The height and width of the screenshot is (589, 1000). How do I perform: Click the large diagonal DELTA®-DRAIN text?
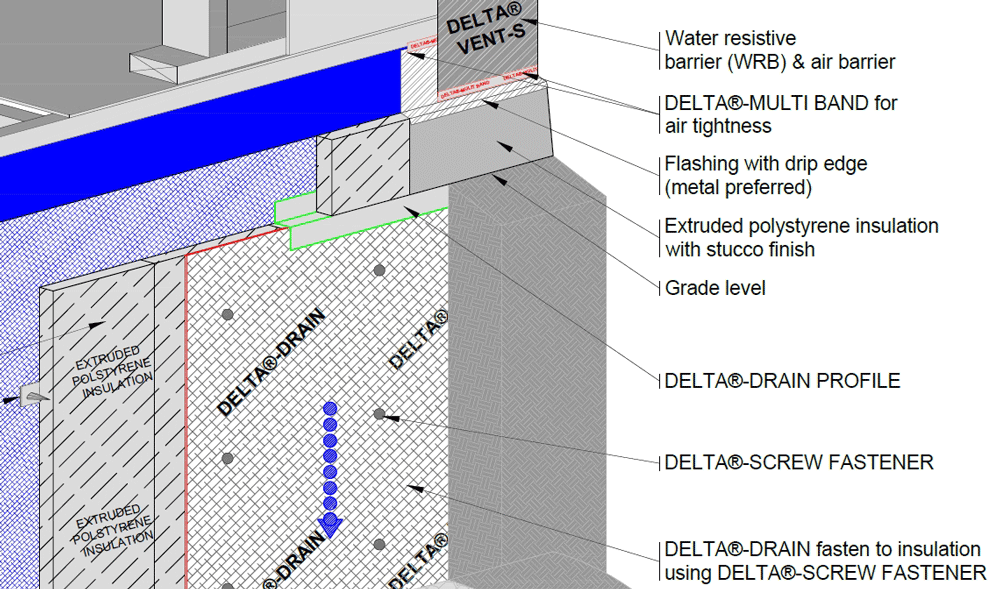[x=271, y=362]
